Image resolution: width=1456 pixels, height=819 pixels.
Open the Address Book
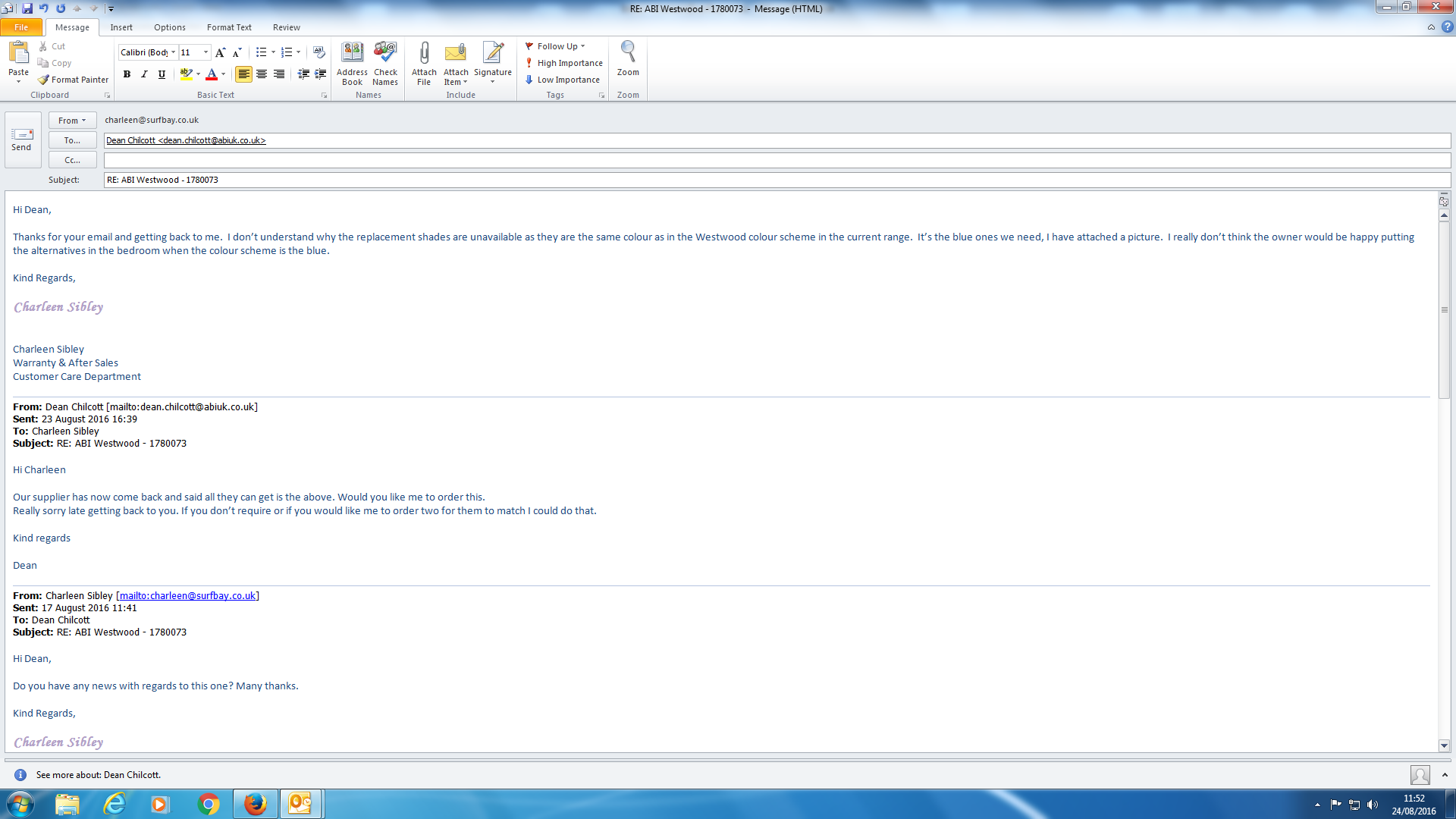(x=352, y=54)
